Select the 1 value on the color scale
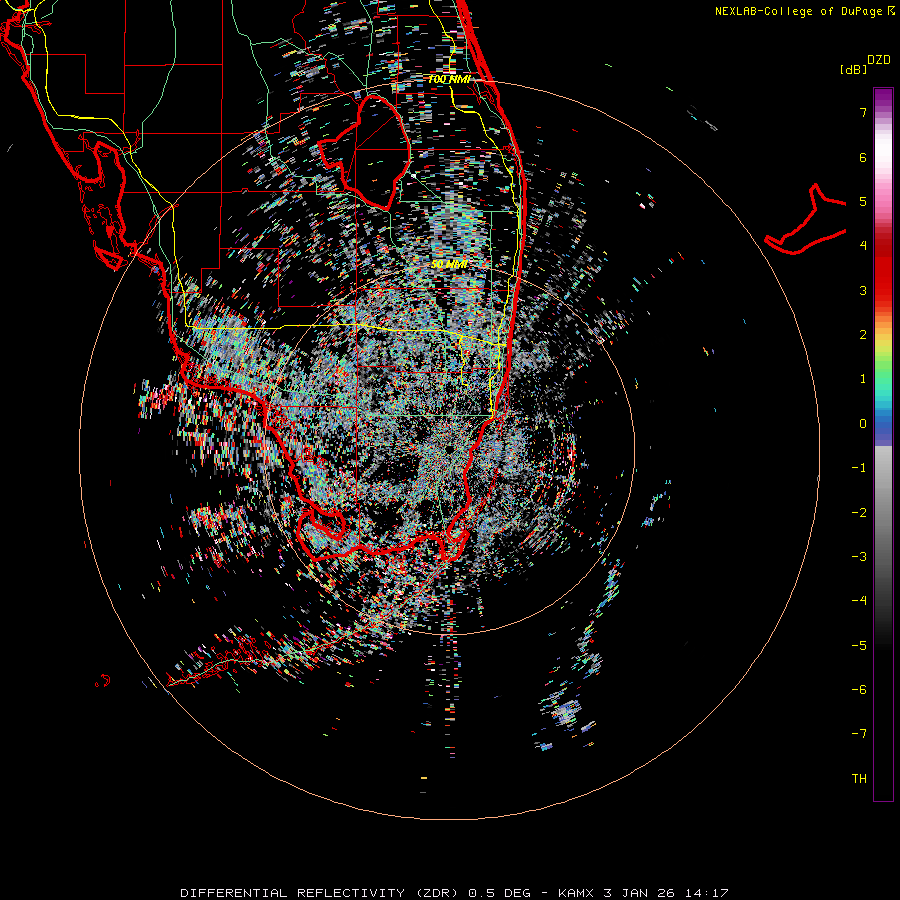 (863, 379)
